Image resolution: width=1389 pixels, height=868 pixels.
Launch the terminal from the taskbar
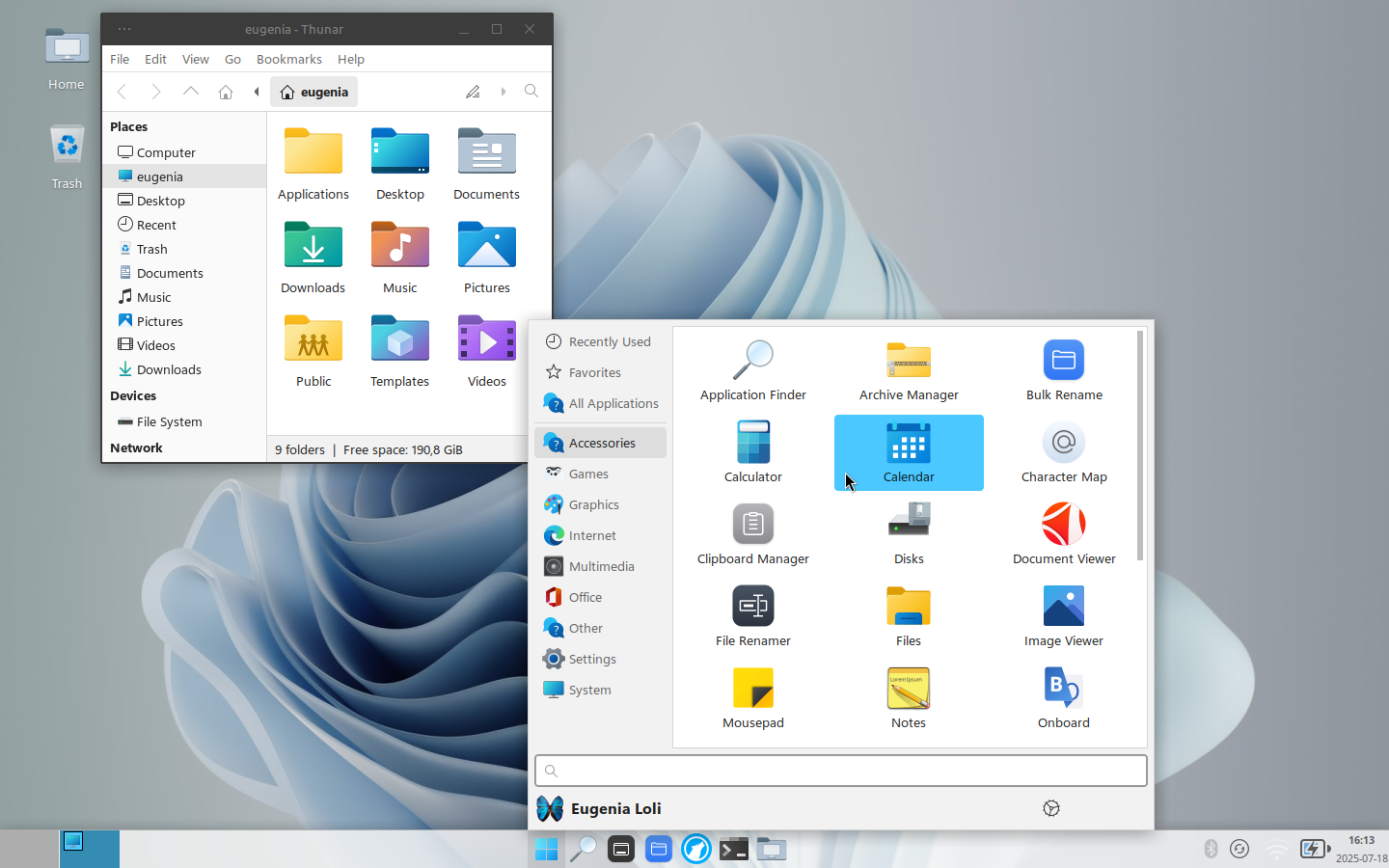click(x=734, y=850)
